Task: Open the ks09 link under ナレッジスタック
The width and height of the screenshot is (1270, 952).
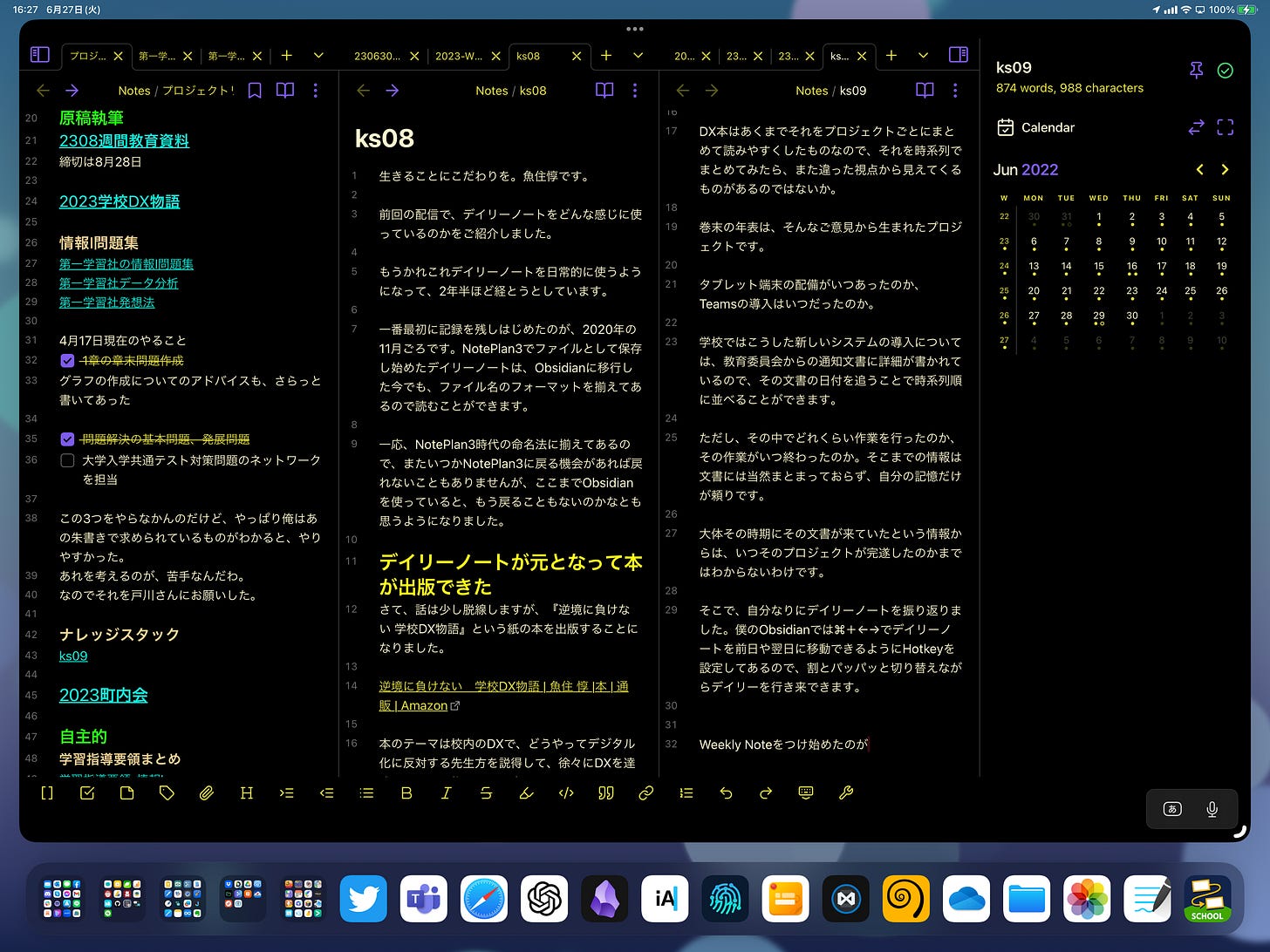Action: click(x=73, y=656)
